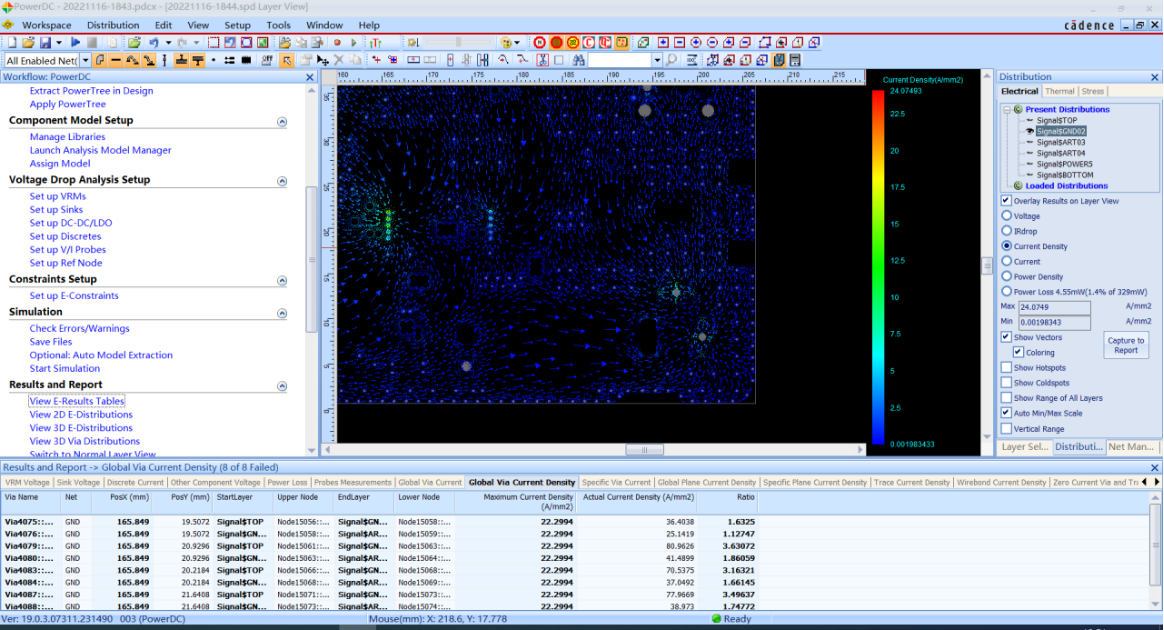The width and height of the screenshot is (1164, 630).
Task: Click the black chip component icon
Action: click(x=246, y=60)
